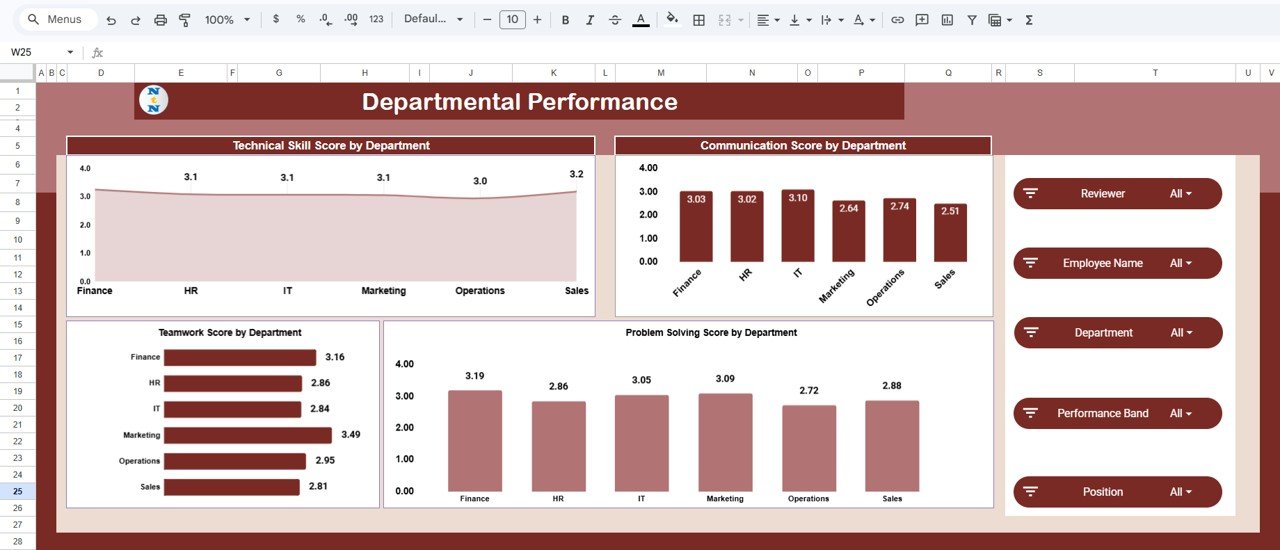This screenshot has width=1280, height=550.
Task: Click the Undo icon
Action: pyautogui.click(x=111, y=20)
